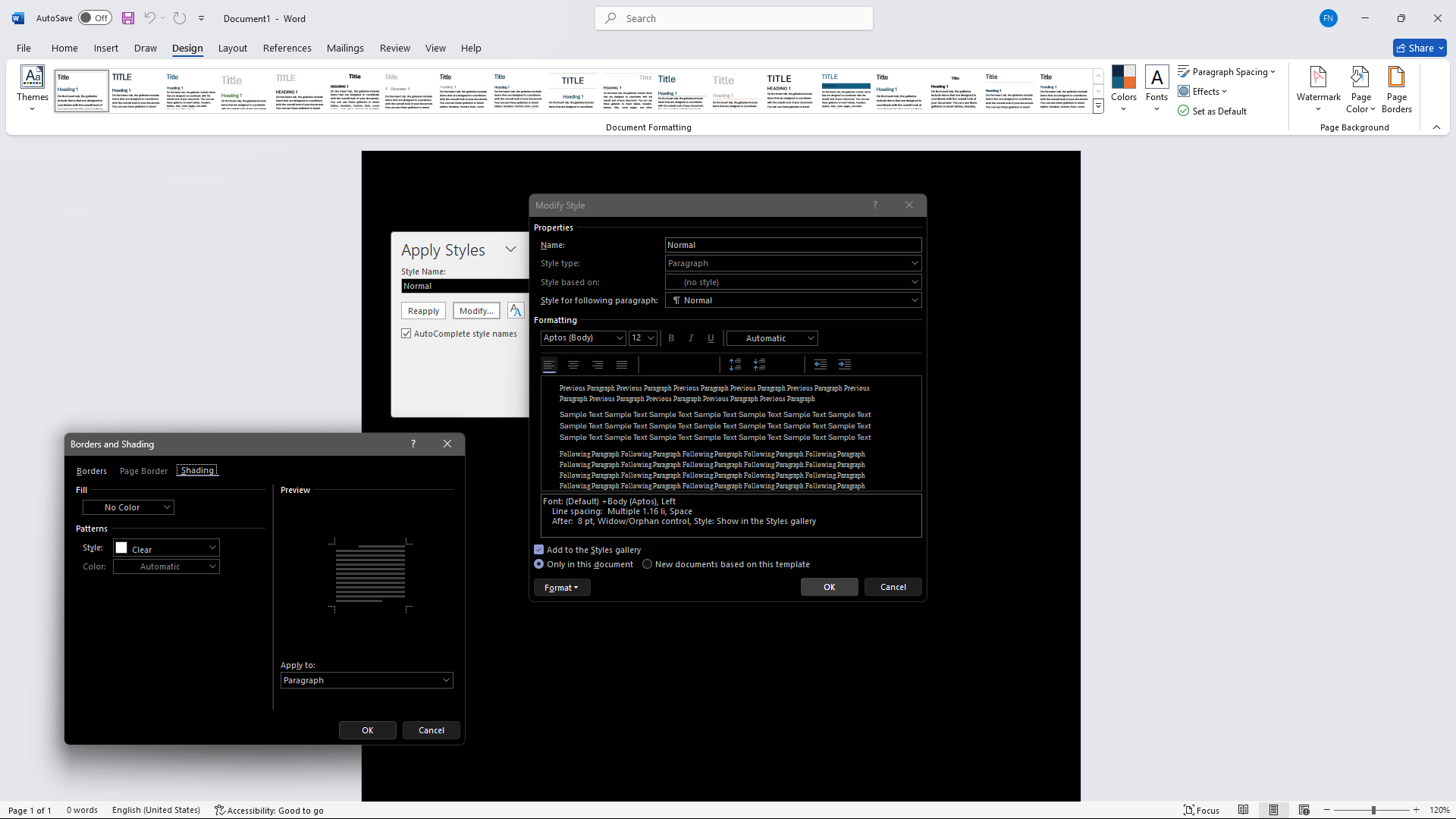The image size is (1456, 819).
Task: Click Underline in Modify Style dialog
Action: point(711,338)
